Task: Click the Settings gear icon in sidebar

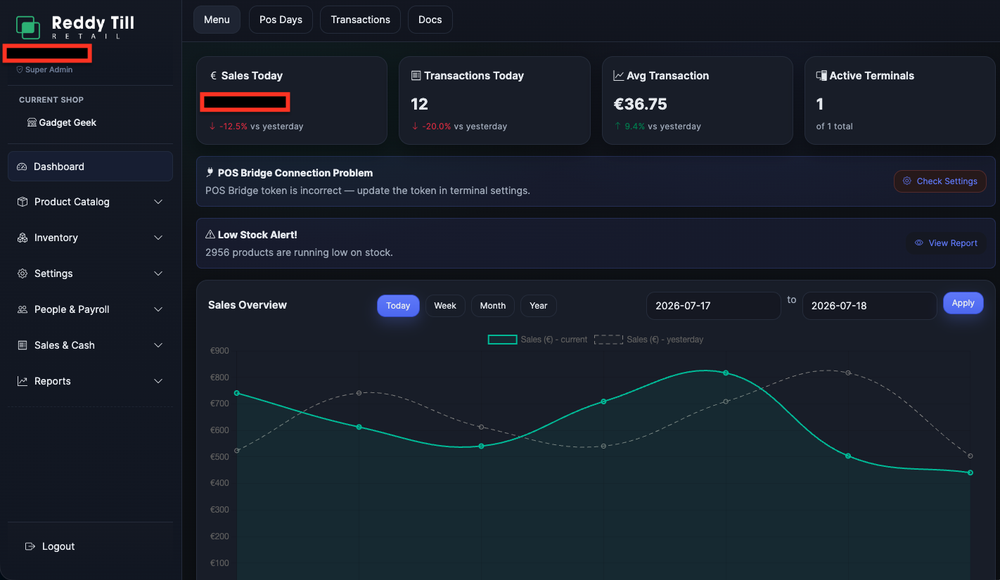Action: 22,273
